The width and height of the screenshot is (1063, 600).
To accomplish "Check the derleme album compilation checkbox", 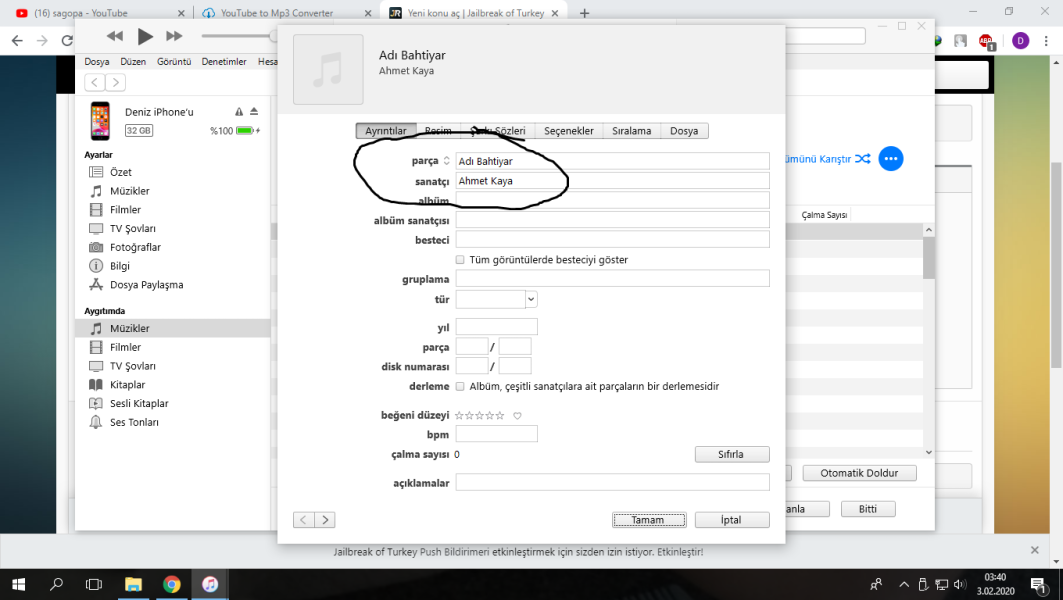I will (460, 386).
